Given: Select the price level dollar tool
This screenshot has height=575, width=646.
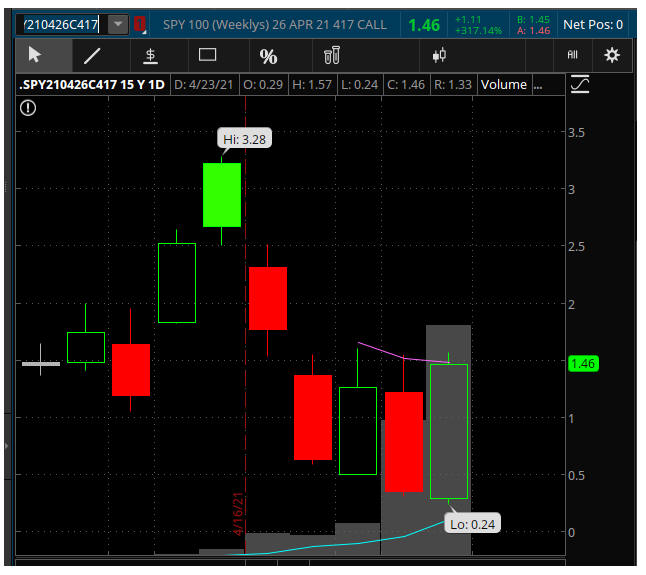Looking at the screenshot, I should [x=150, y=56].
